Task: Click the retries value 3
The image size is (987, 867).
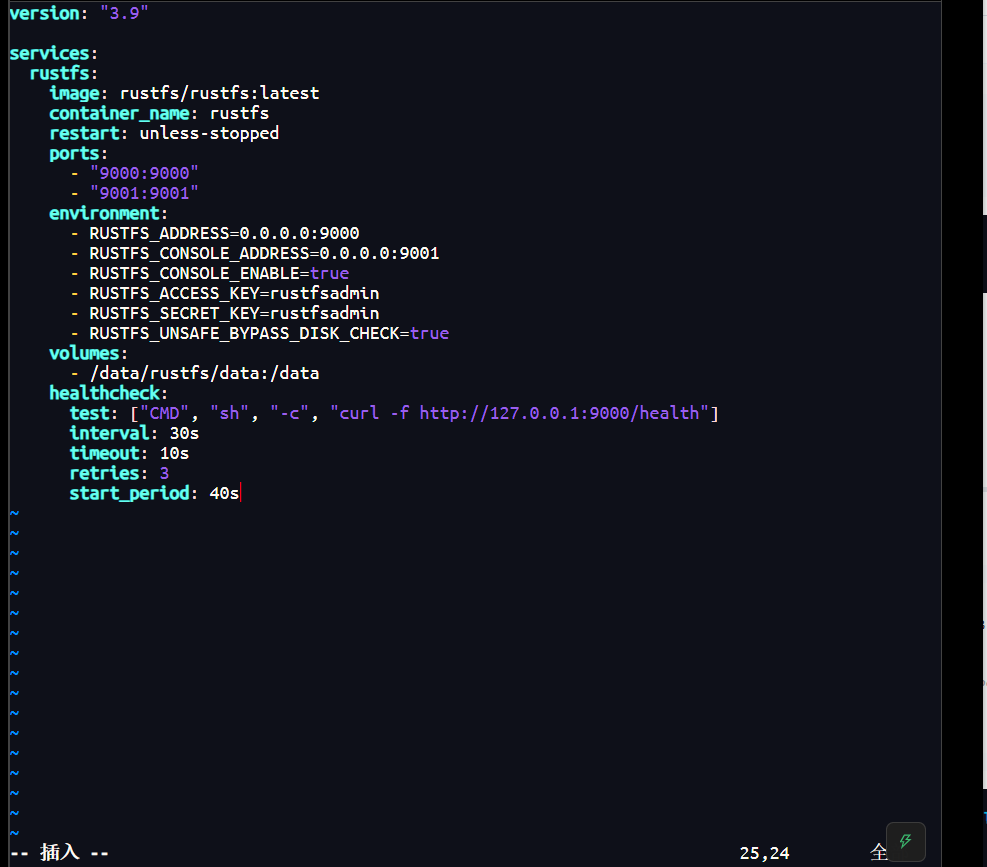Action: [x=164, y=473]
